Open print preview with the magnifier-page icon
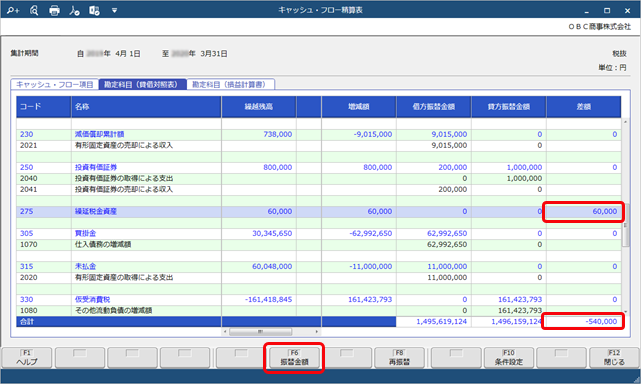Viewport: 641px width, 384px height. pos(34,11)
